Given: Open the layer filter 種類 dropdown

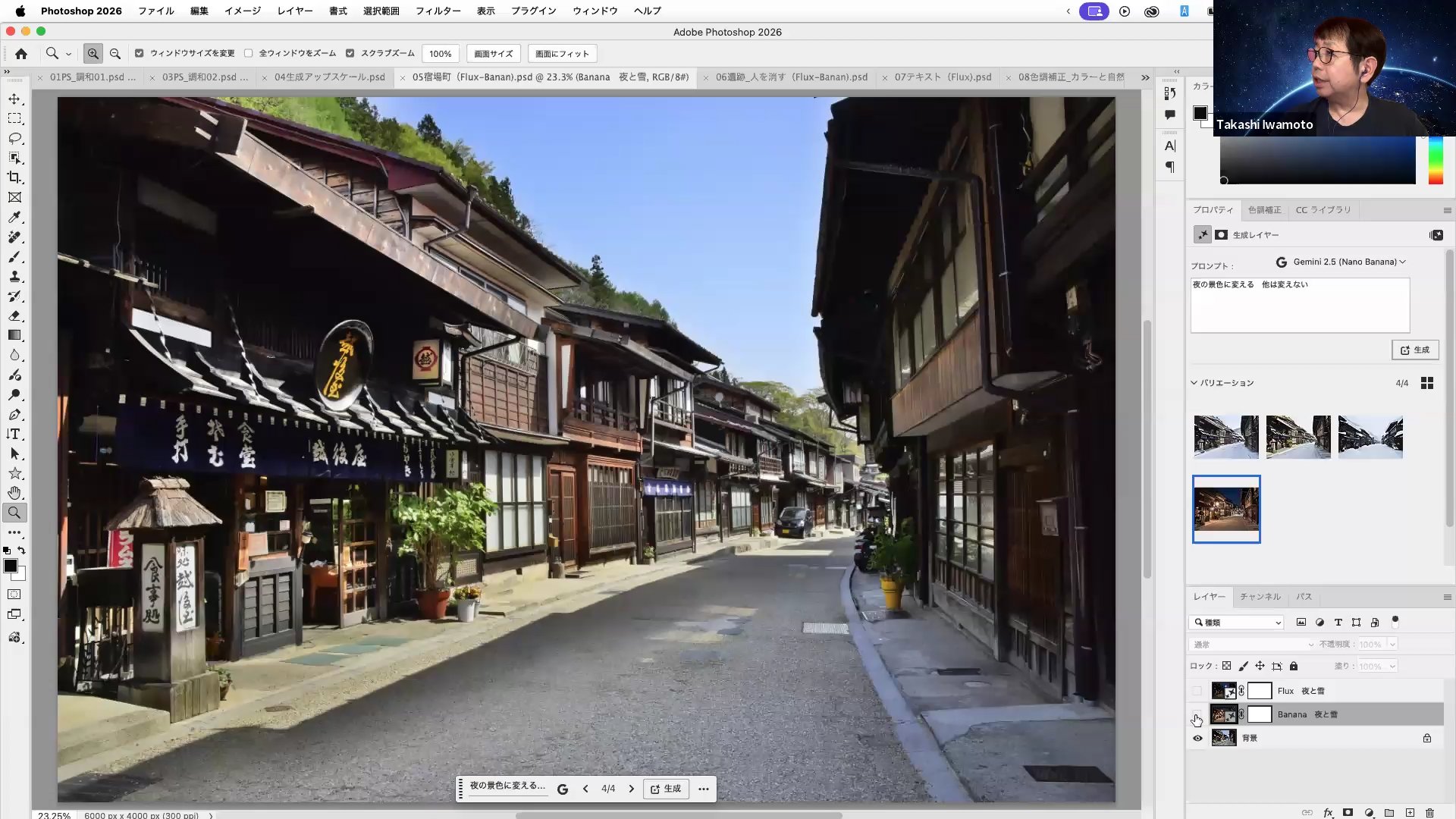Looking at the screenshot, I should tap(1236, 623).
